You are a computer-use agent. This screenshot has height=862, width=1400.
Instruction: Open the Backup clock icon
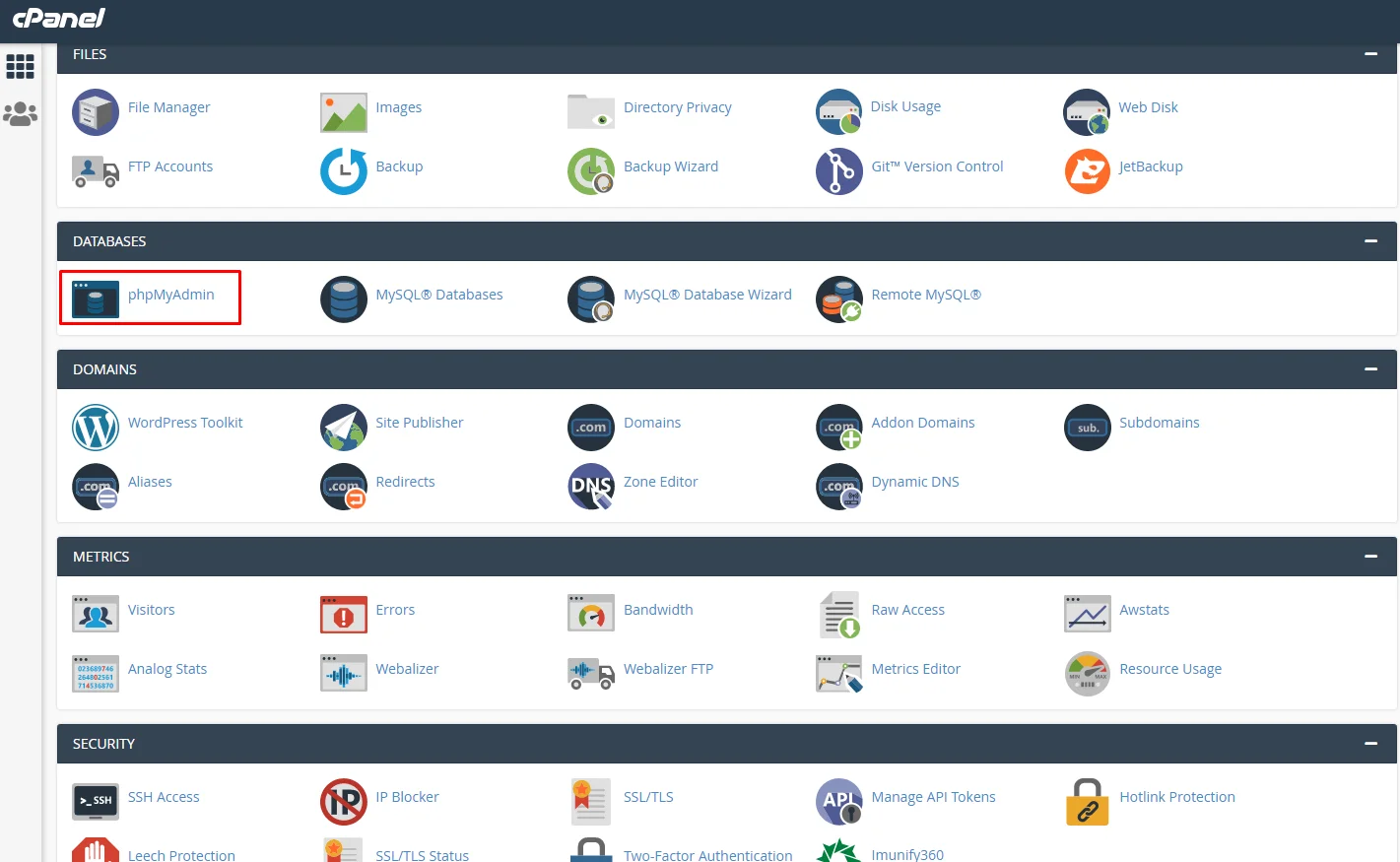[x=344, y=171]
